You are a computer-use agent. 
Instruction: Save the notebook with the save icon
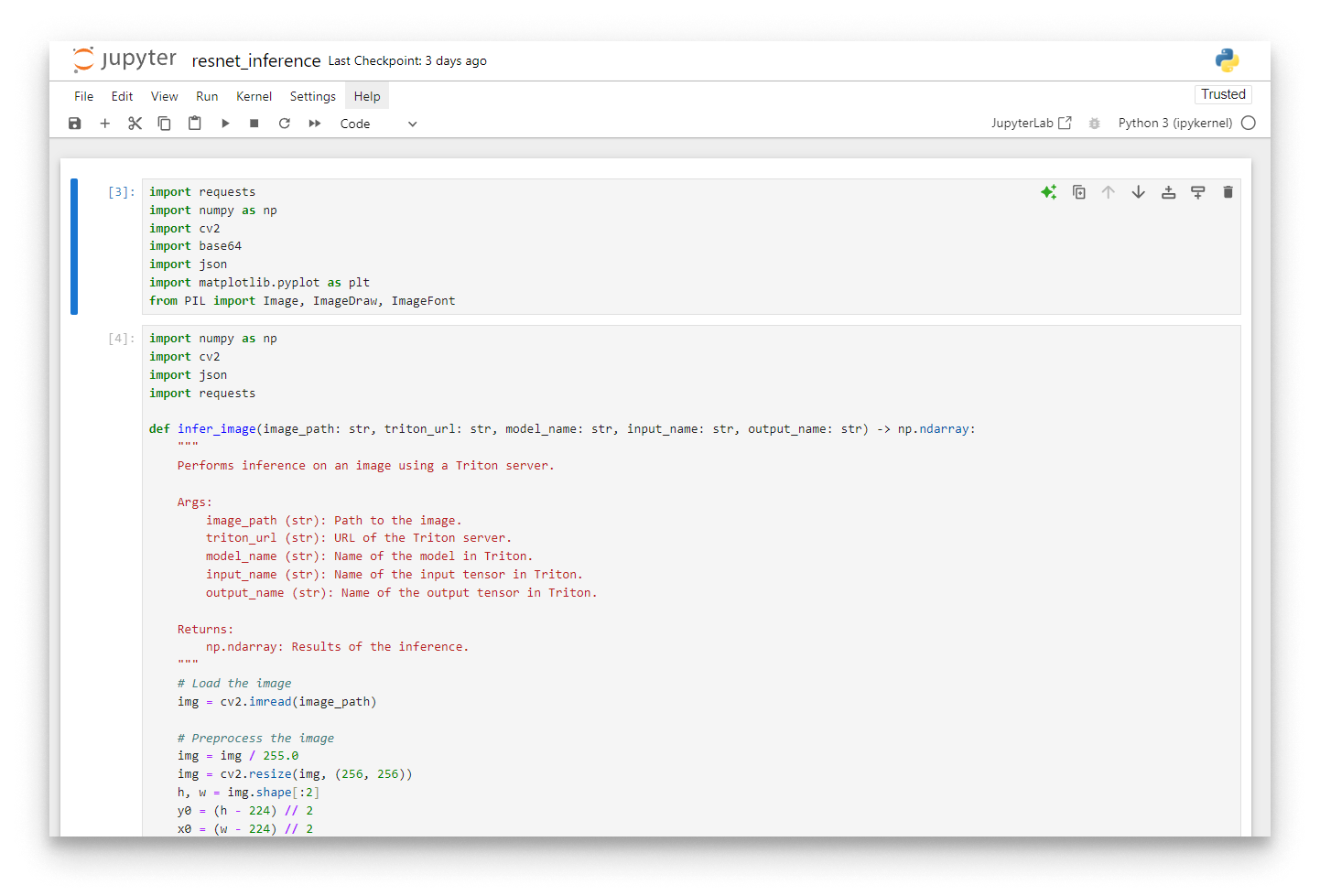click(x=74, y=123)
